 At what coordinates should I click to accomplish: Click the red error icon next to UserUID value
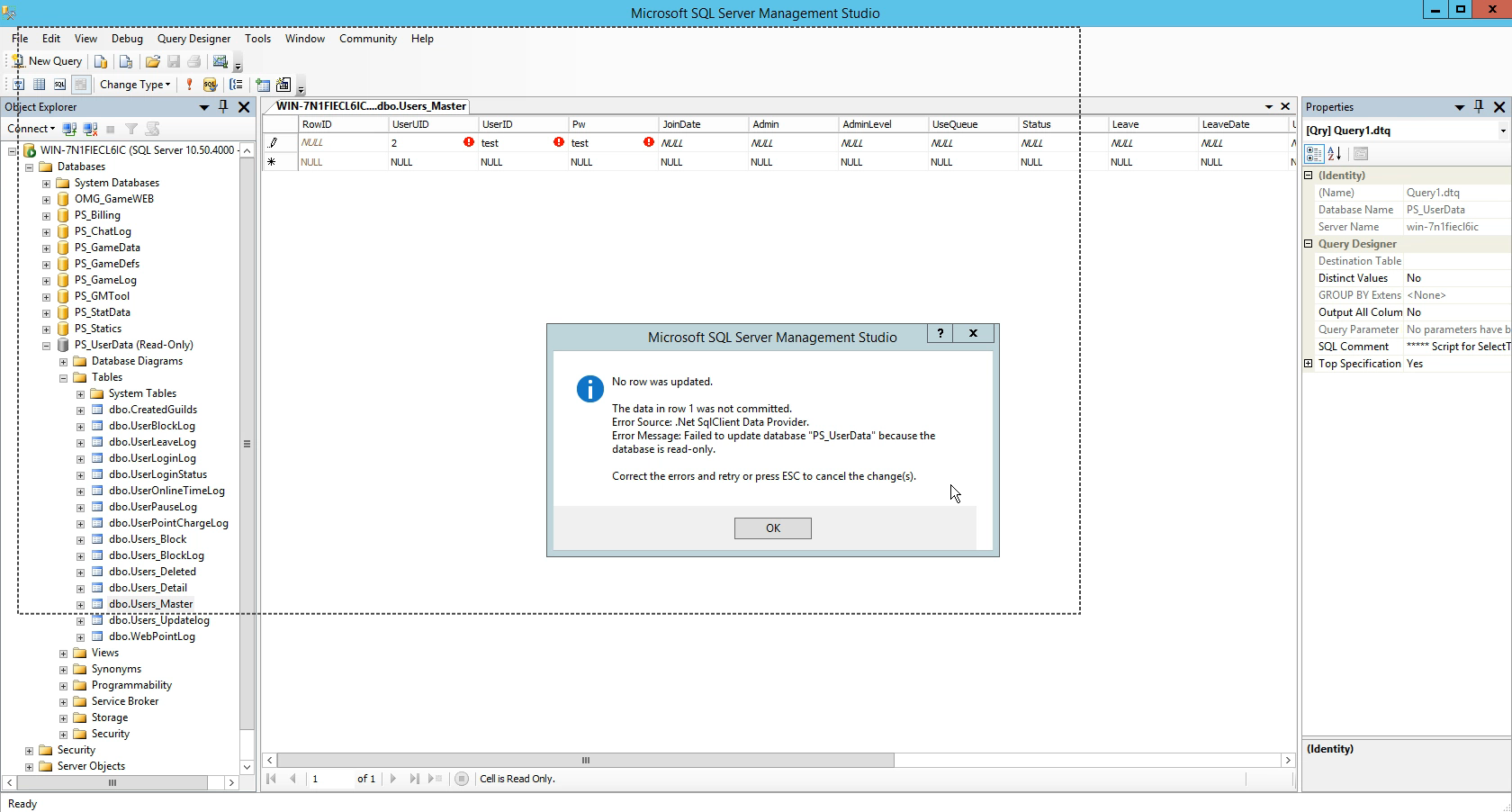[469, 142]
